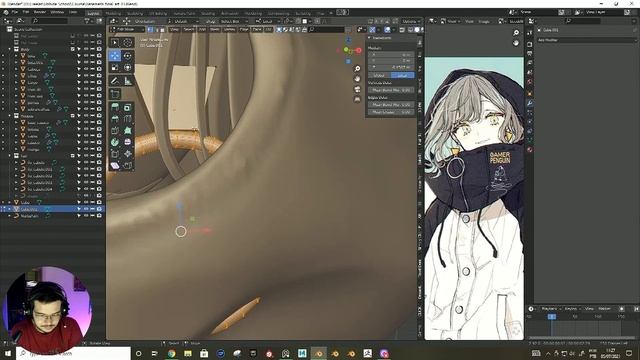
Task: Open the Render menu
Action: click(x=40, y=12)
